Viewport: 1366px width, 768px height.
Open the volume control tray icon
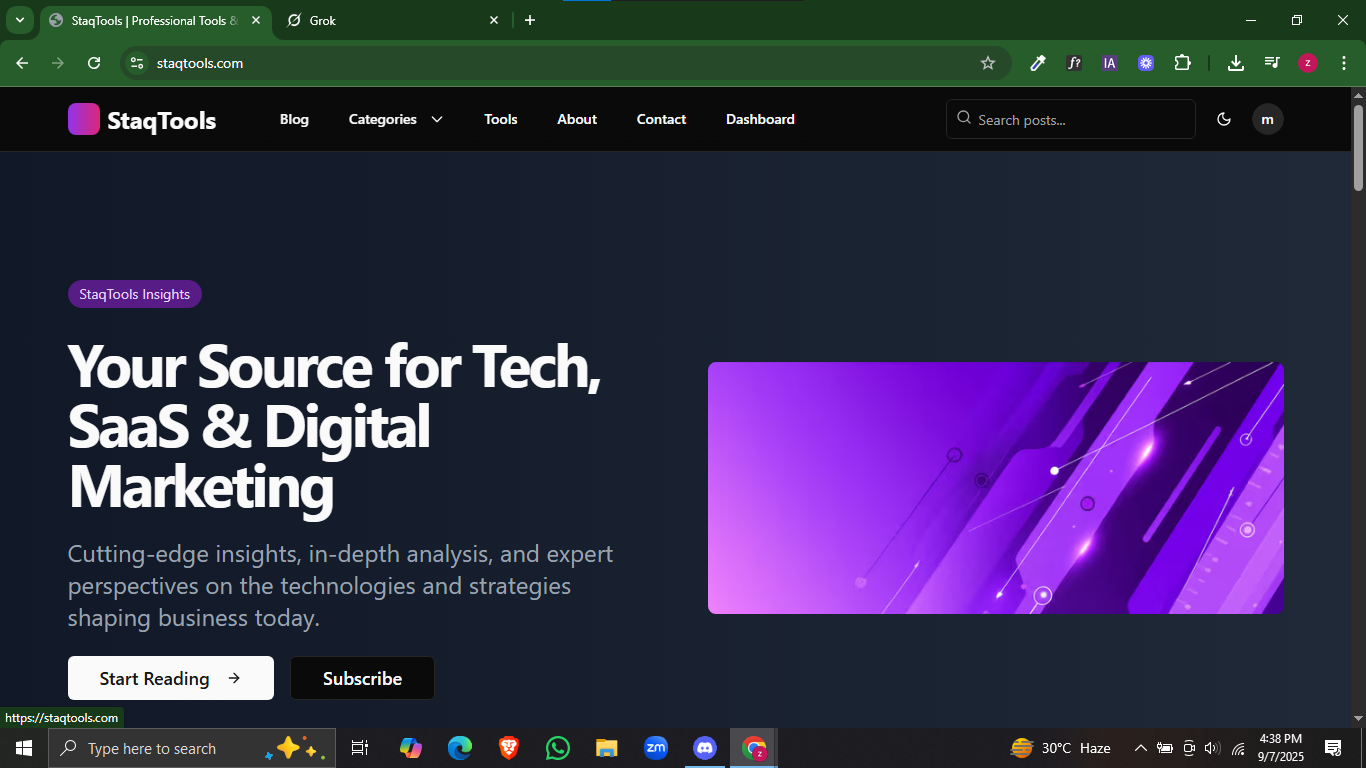[1213, 748]
